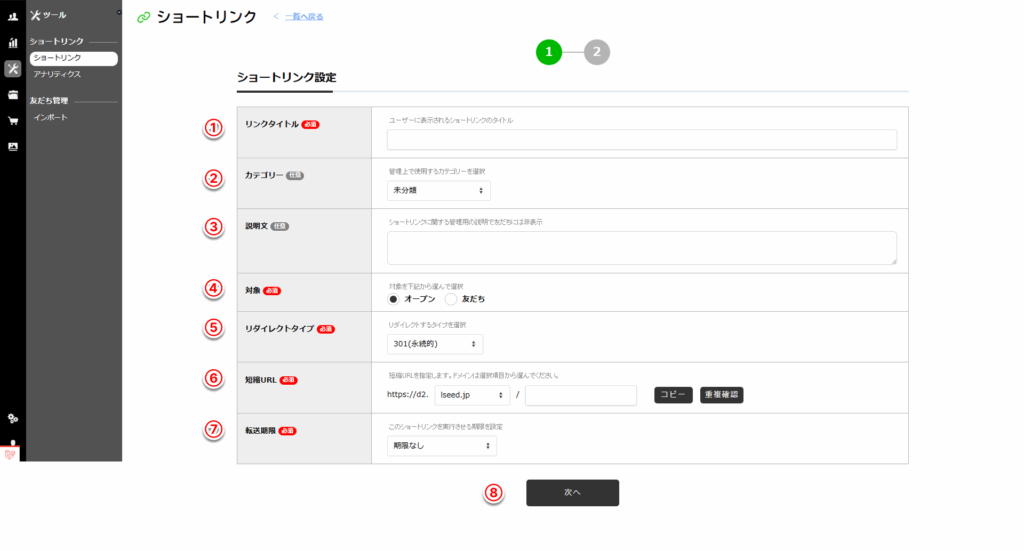
Task: Open インポート under 友だち管理 menu
Action: click(51, 117)
